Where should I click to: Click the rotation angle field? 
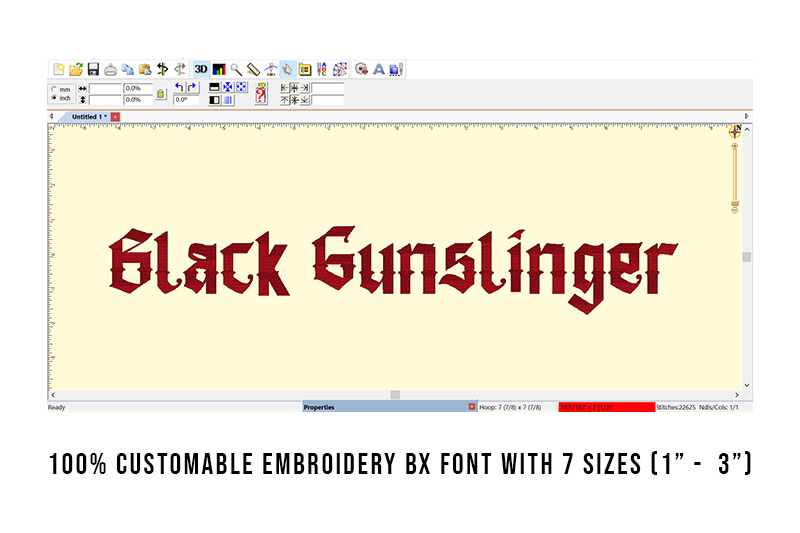[x=186, y=100]
